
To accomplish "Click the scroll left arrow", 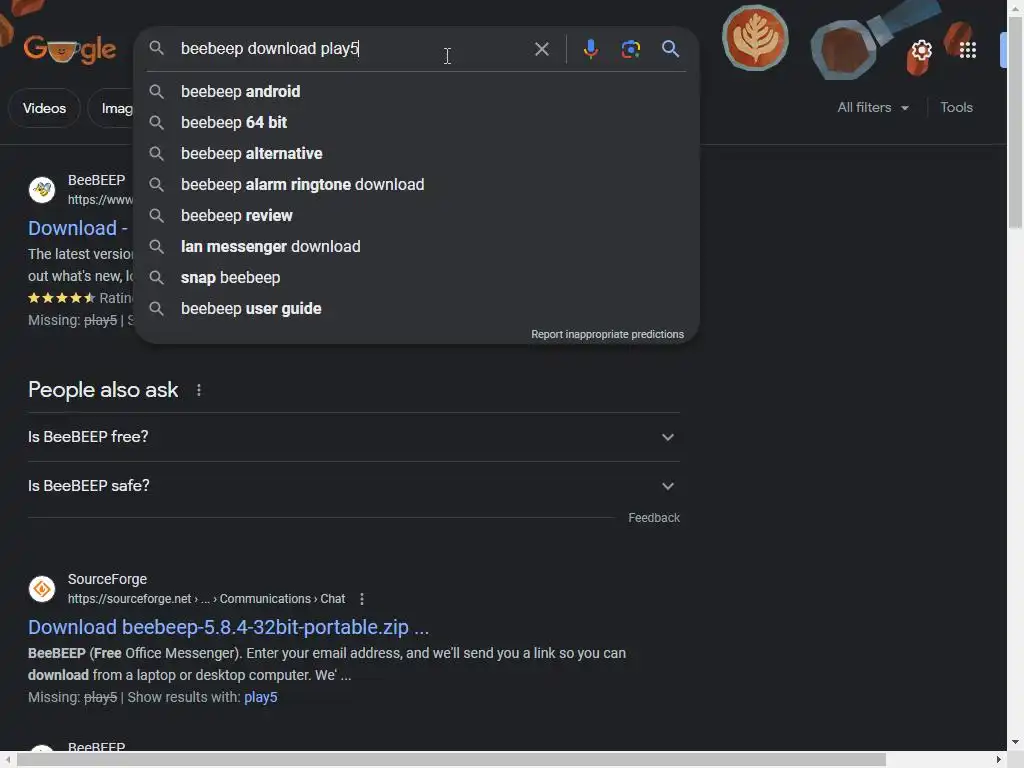I will [7, 760].
